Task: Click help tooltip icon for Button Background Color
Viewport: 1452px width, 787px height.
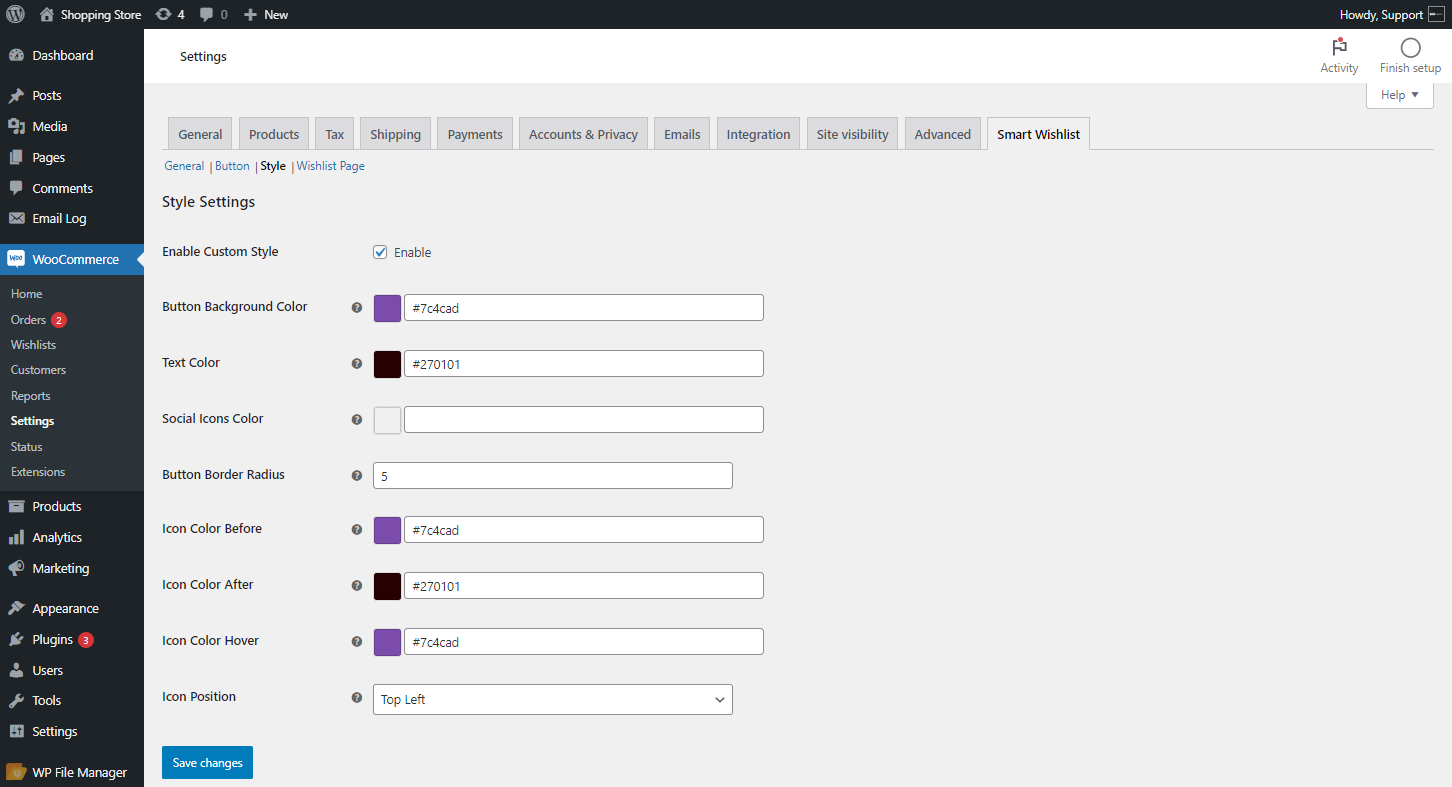Action: pos(357,308)
